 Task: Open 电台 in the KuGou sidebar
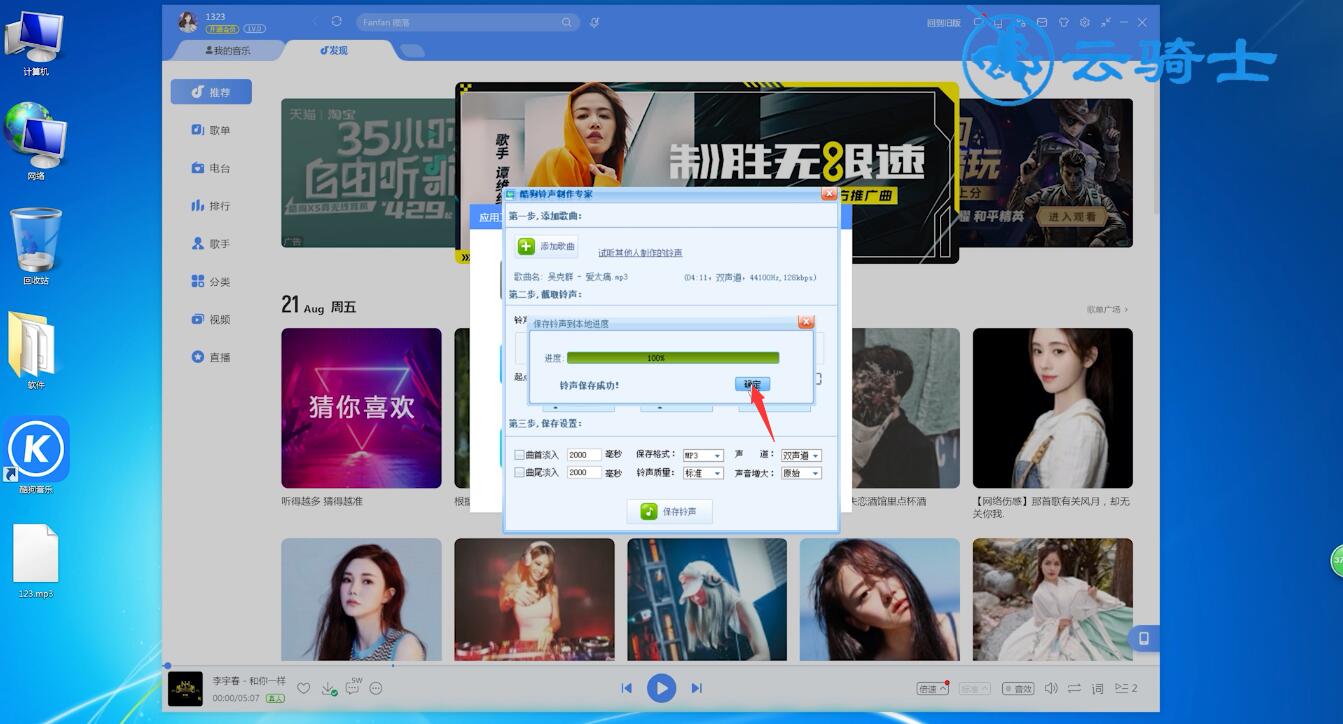tap(211, 168)
